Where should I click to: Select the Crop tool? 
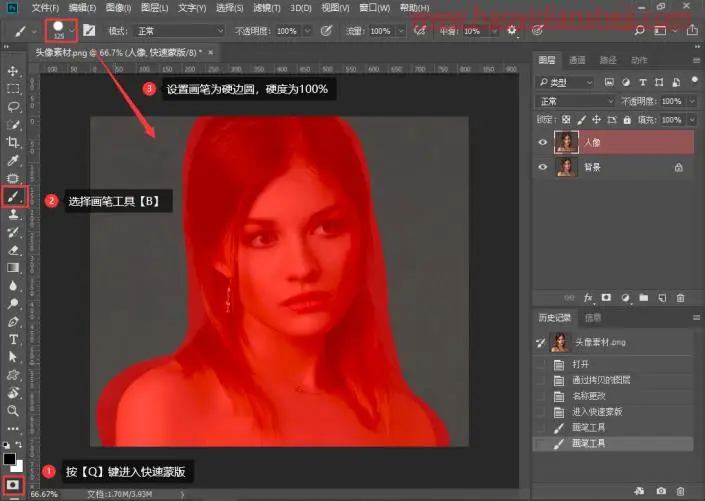tap(13, 143)
